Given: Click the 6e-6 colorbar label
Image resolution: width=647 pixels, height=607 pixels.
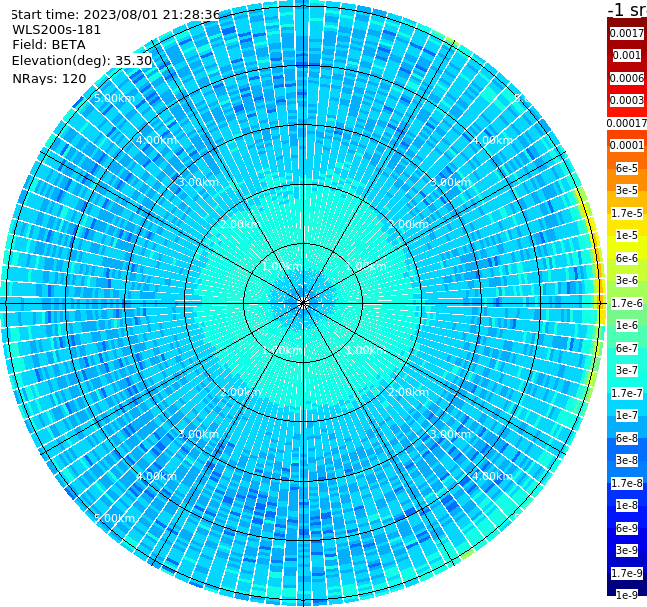Looking at the screenshot, I should point(627,258).
